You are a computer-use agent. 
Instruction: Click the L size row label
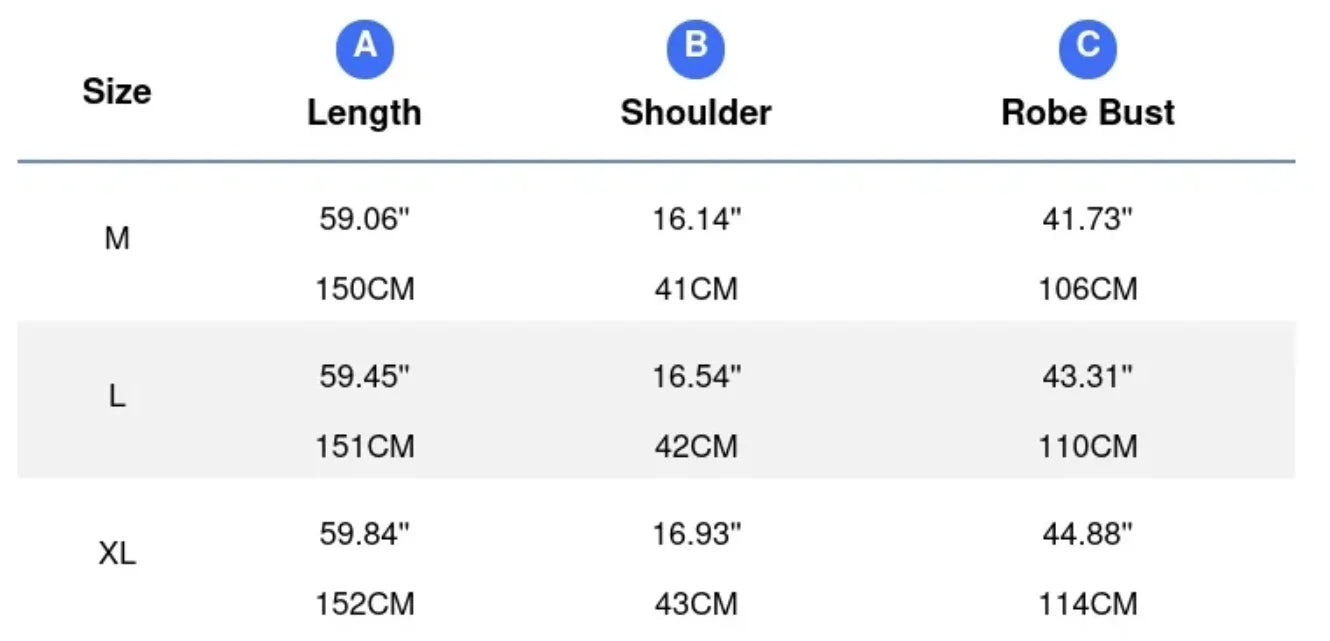click(x=117, y=397)
